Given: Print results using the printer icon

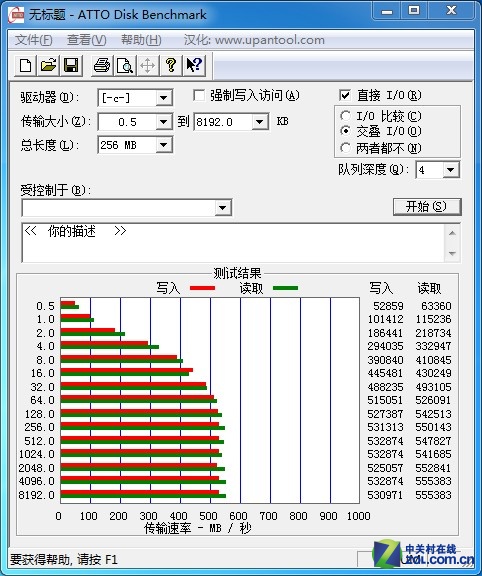Looking at the screenshot, I should 102,65.
